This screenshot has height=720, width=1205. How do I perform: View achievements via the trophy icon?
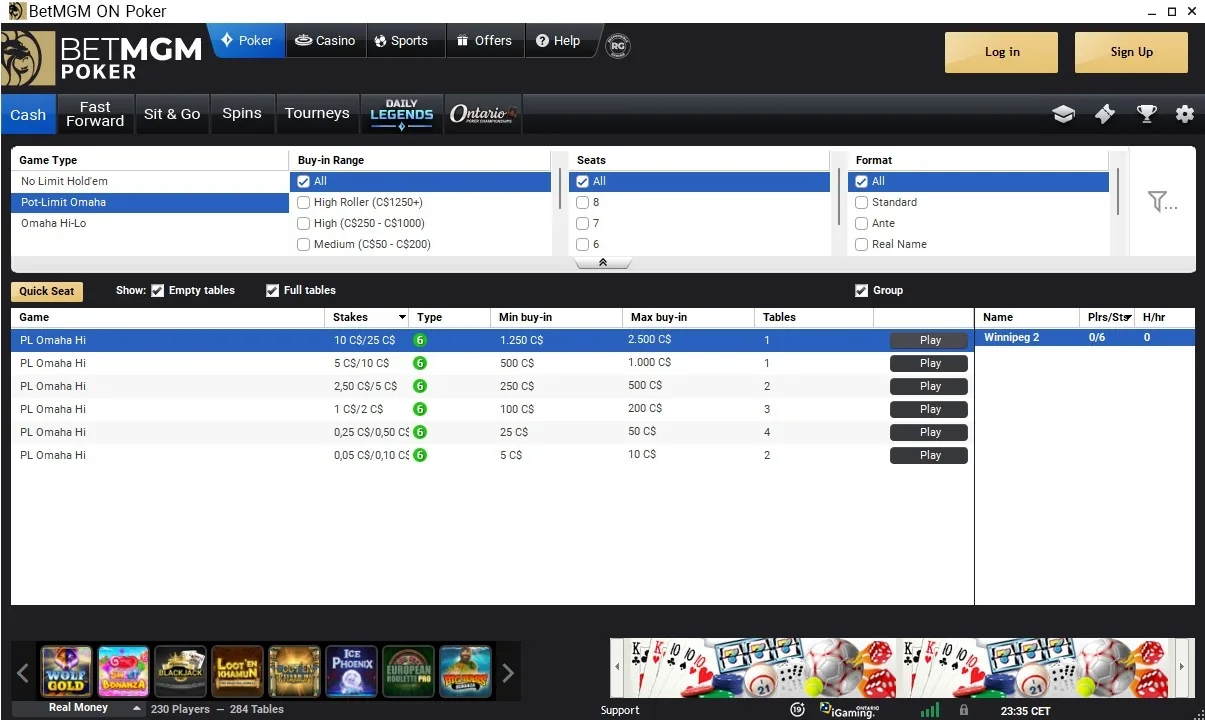point(1146,114)
